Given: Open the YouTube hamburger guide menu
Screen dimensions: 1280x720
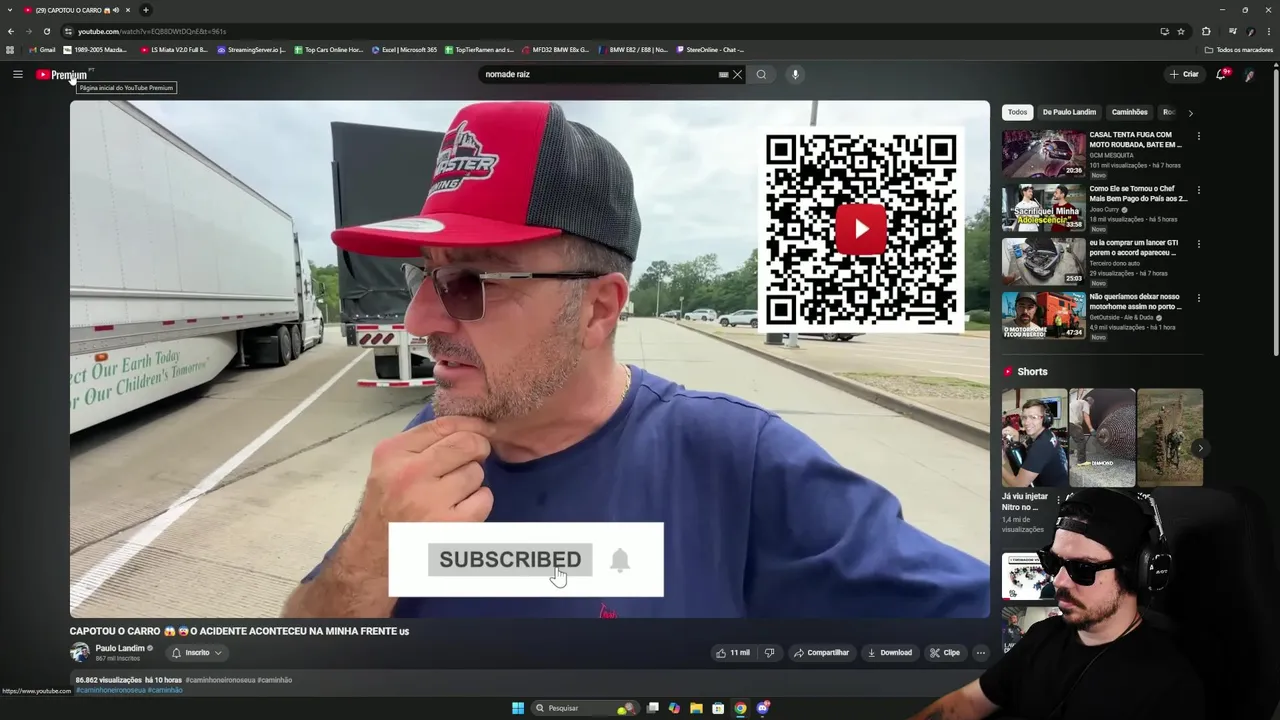Looking at the screenshot, I should click(17, 74).
